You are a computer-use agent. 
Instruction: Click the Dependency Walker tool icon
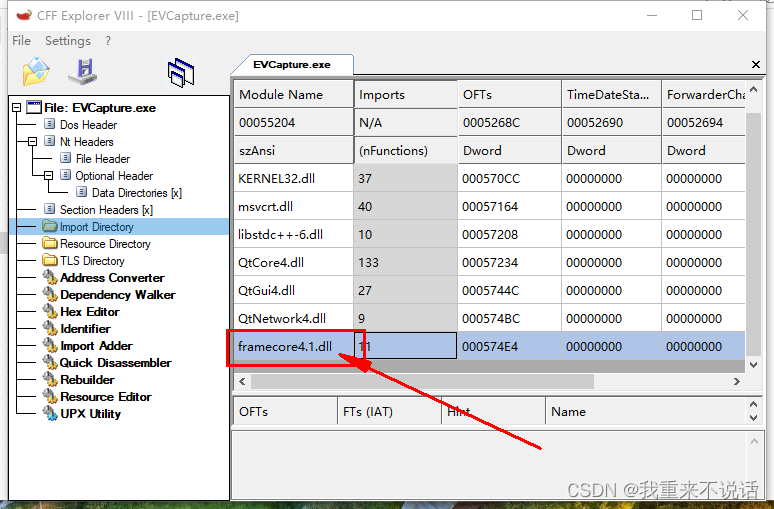(x=50, y=294)
